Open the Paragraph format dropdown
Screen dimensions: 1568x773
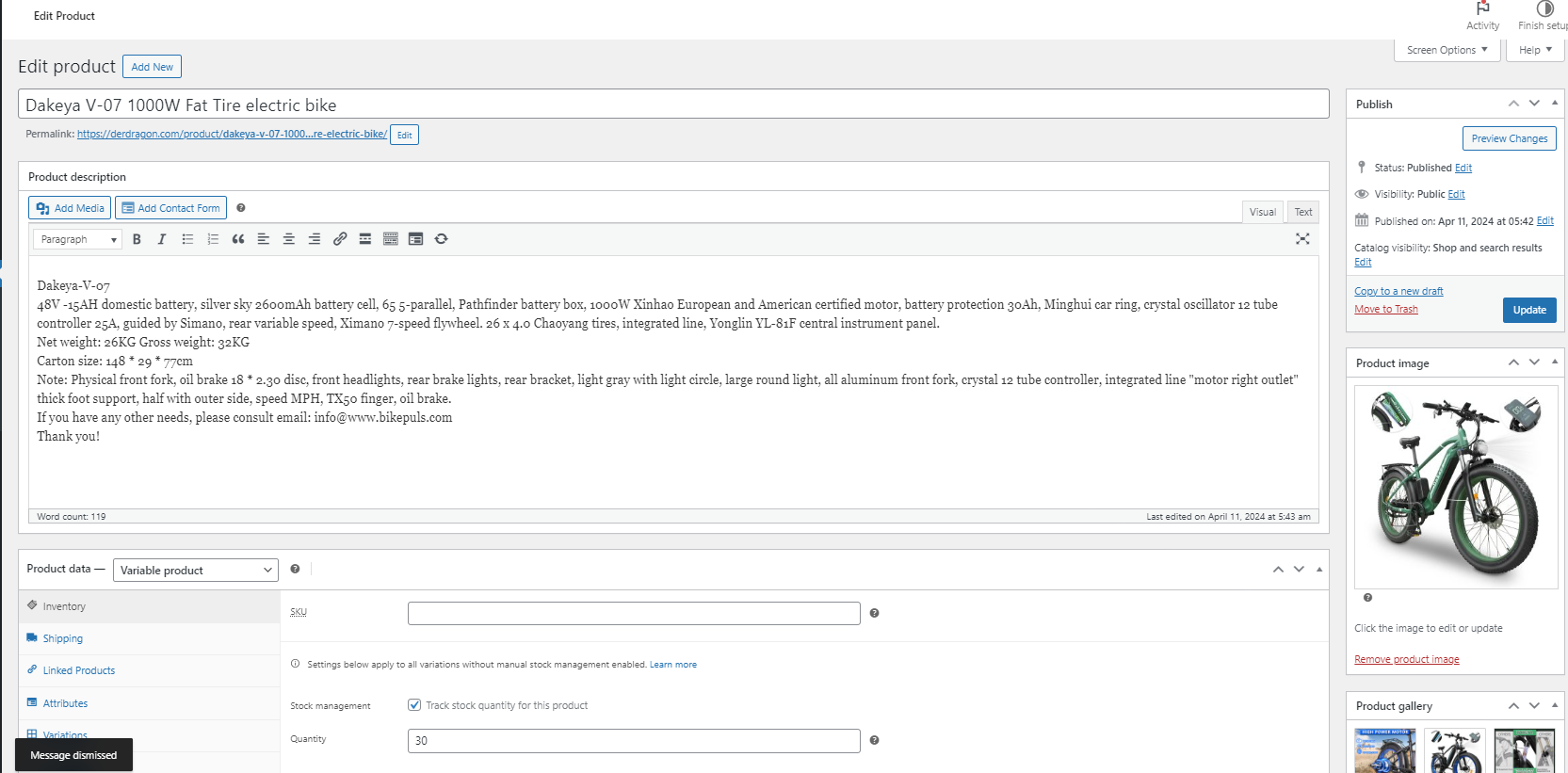point(78,239)
